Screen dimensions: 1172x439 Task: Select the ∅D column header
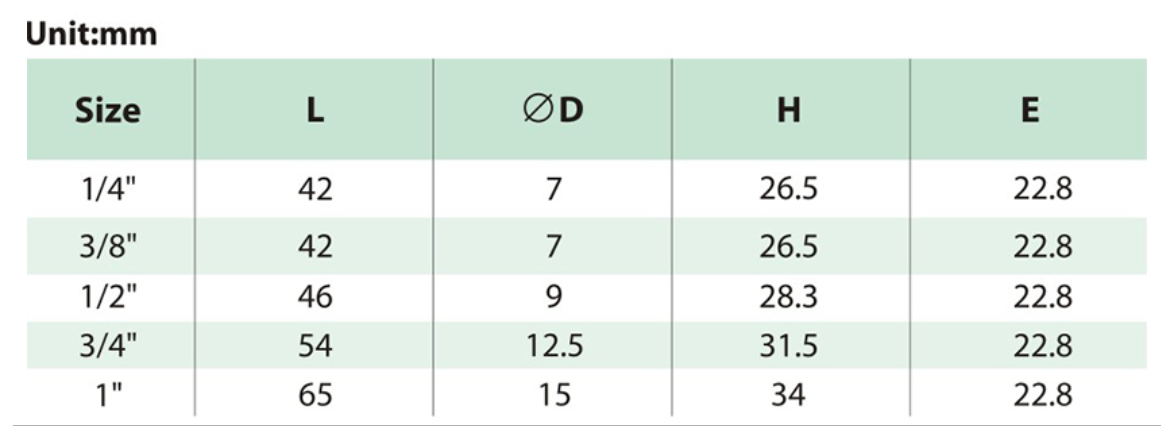pos(553,110)
